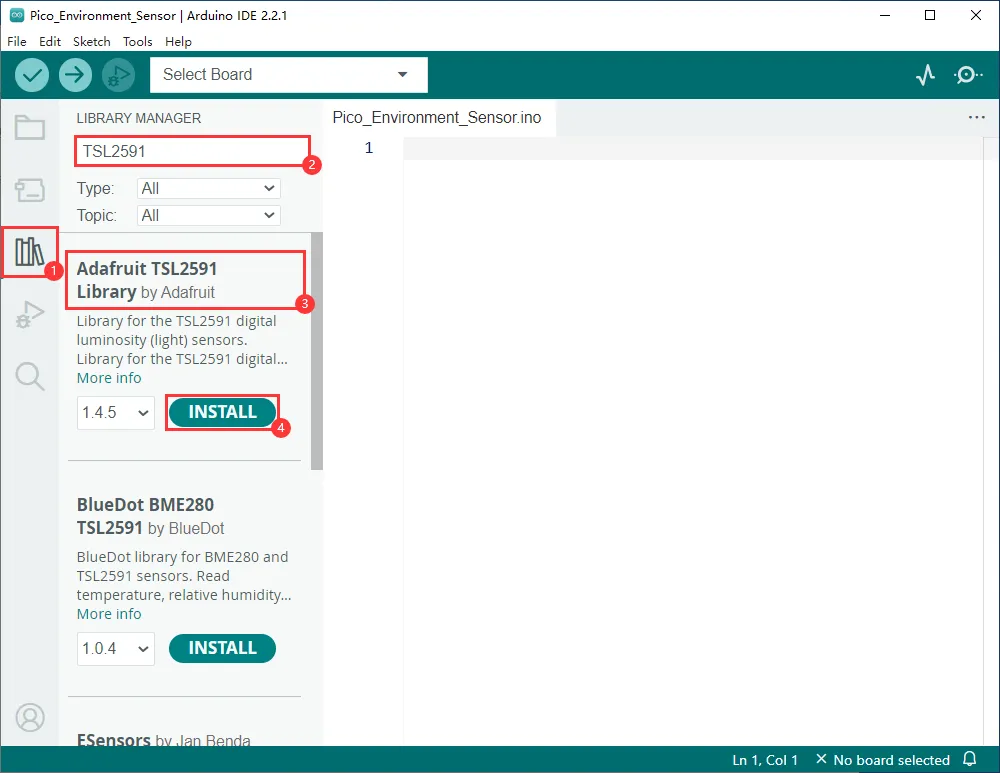Open More info for BlueDot BME280 TSL2591
Image resolution: width=1000 pixels, height=773 pixels.
coord(109,614)
